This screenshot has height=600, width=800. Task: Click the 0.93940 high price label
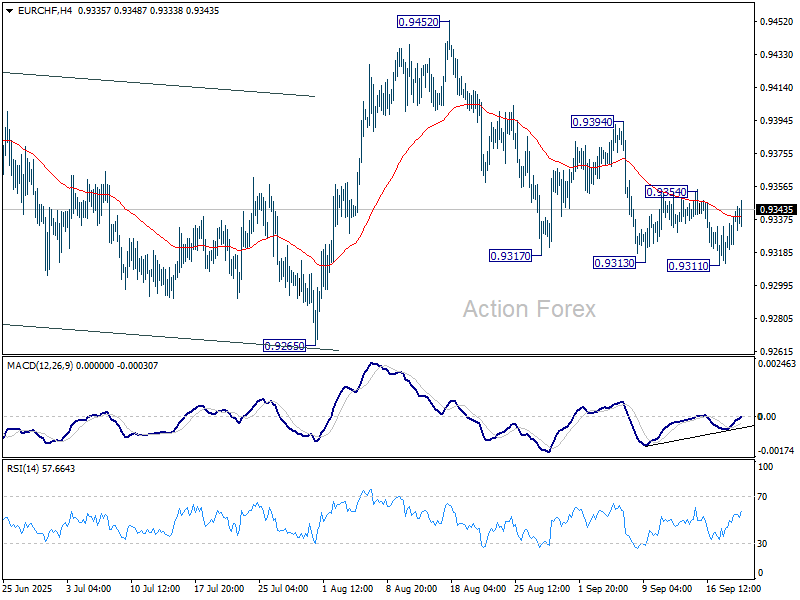[592, 122]
